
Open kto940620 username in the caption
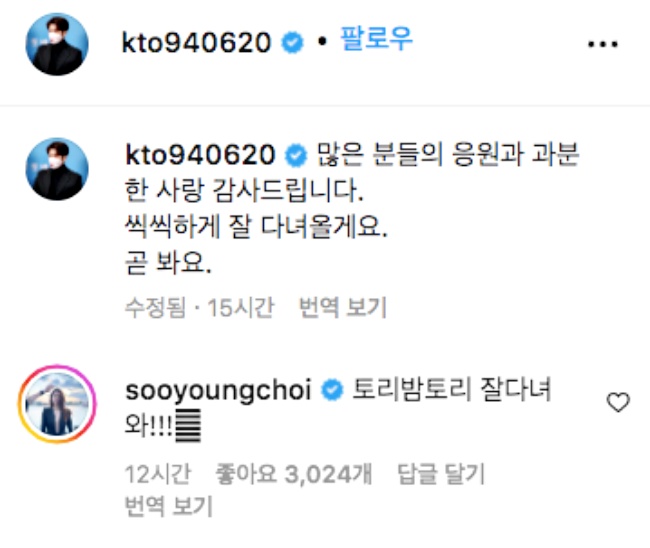(x=200, y=155)
